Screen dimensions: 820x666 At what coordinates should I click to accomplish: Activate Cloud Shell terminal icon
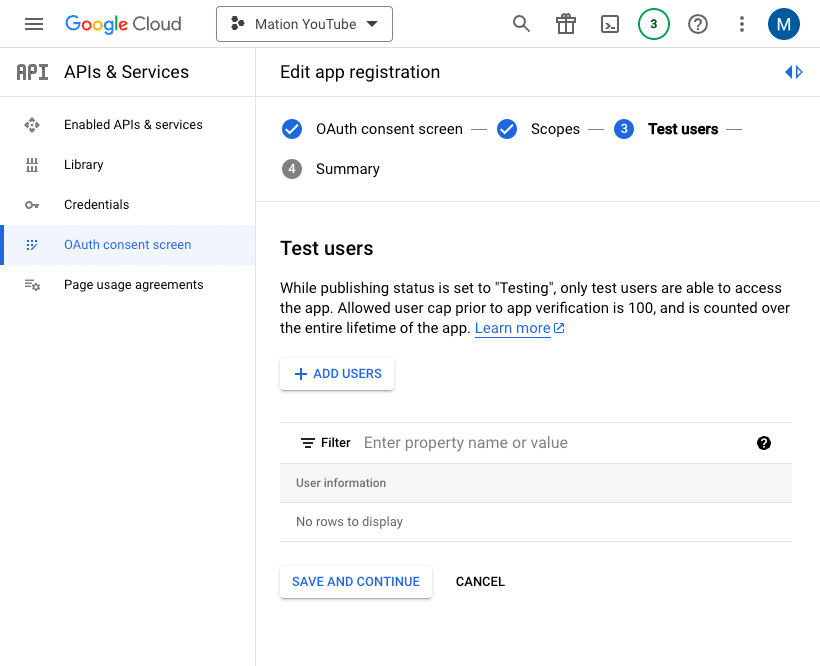[610, 24]
